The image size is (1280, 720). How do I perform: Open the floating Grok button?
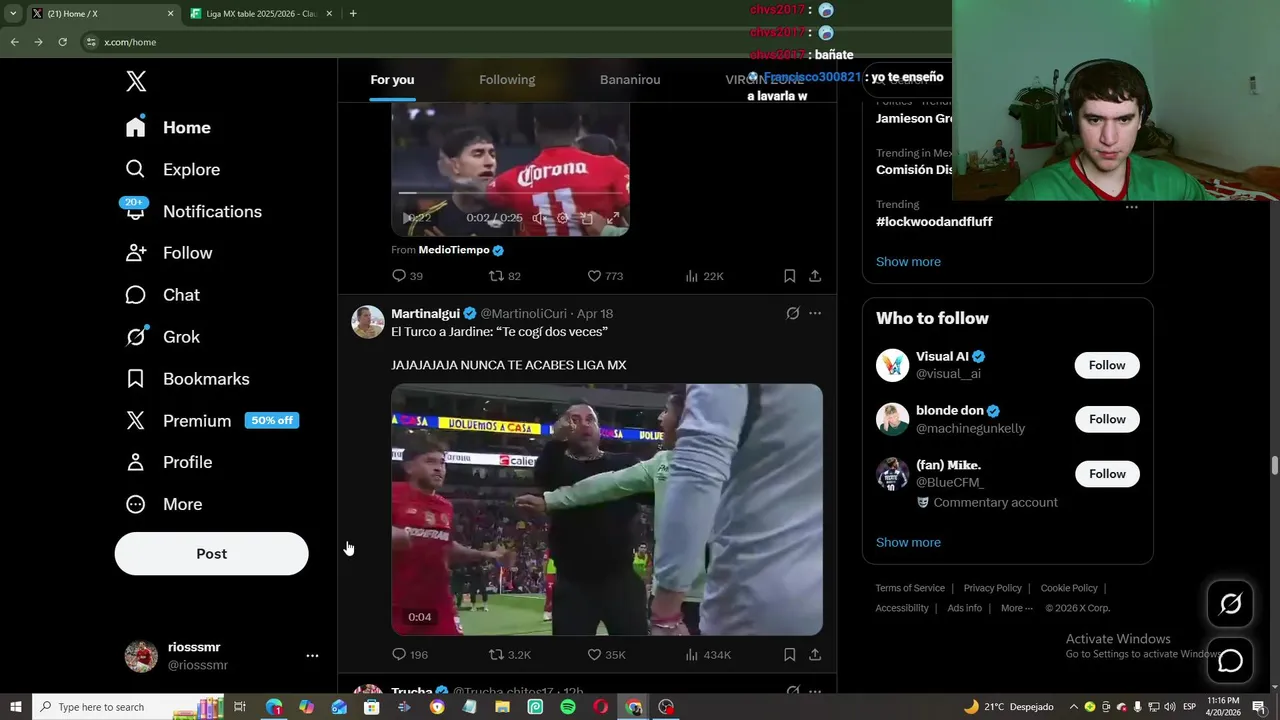pyautogui.click(x=1230, y=603)
